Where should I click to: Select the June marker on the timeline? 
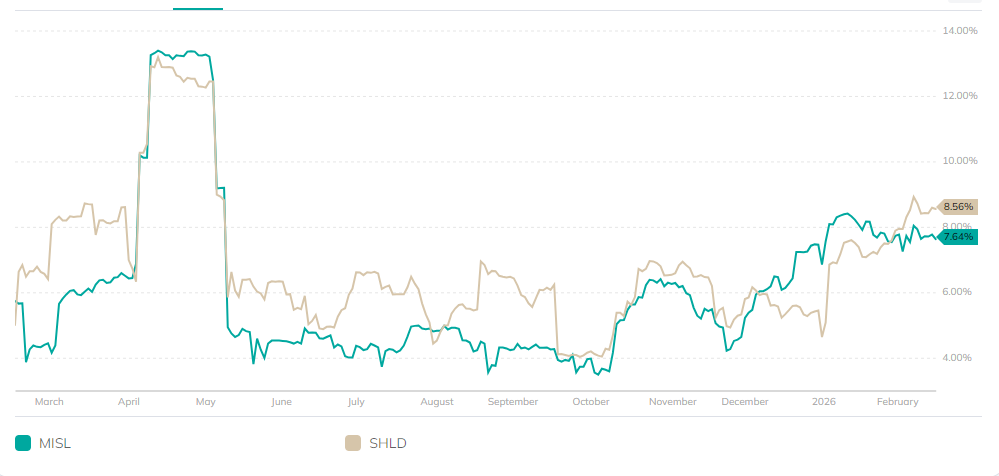[281, 402]
